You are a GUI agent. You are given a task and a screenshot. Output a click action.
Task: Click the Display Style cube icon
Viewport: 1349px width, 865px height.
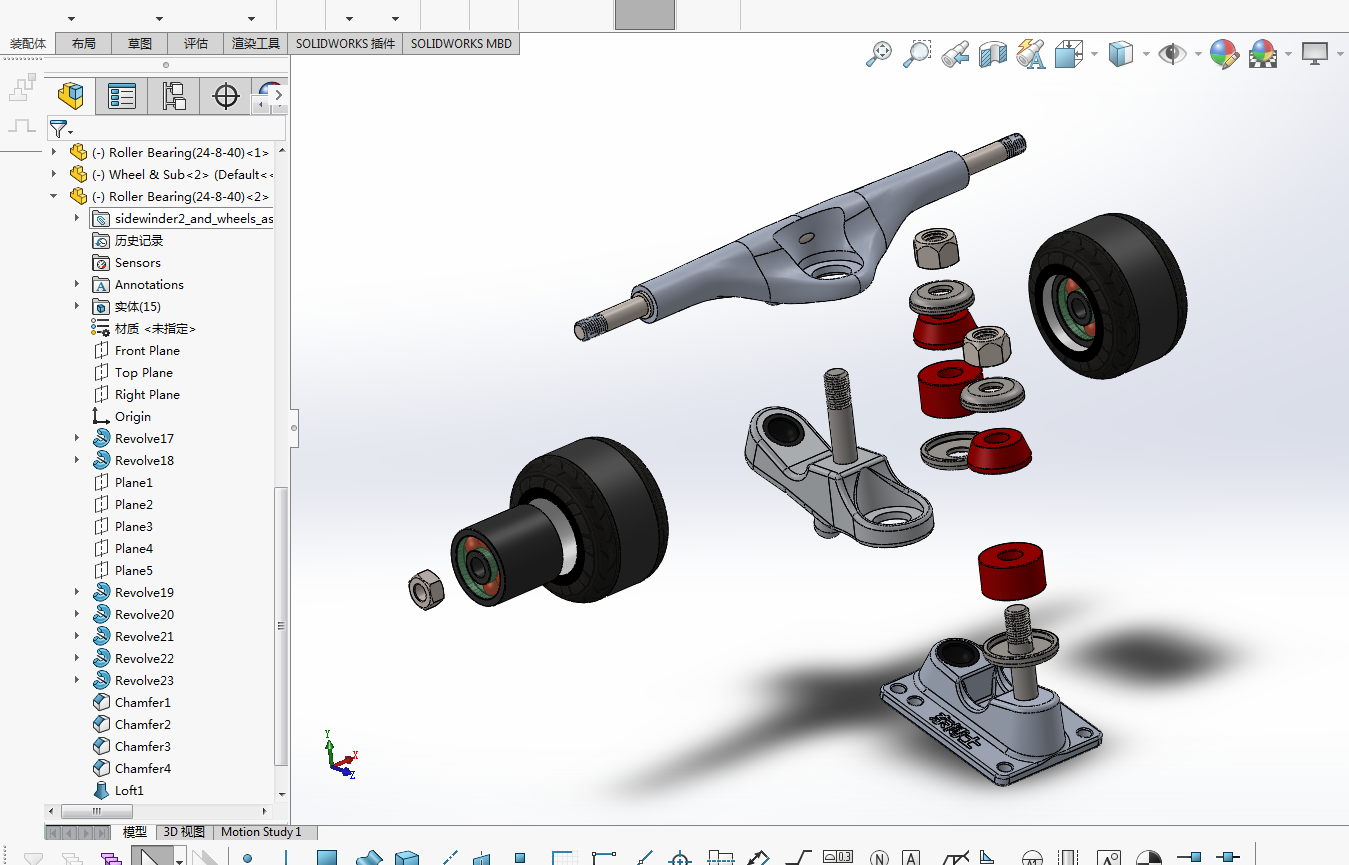pos(1121,54)
